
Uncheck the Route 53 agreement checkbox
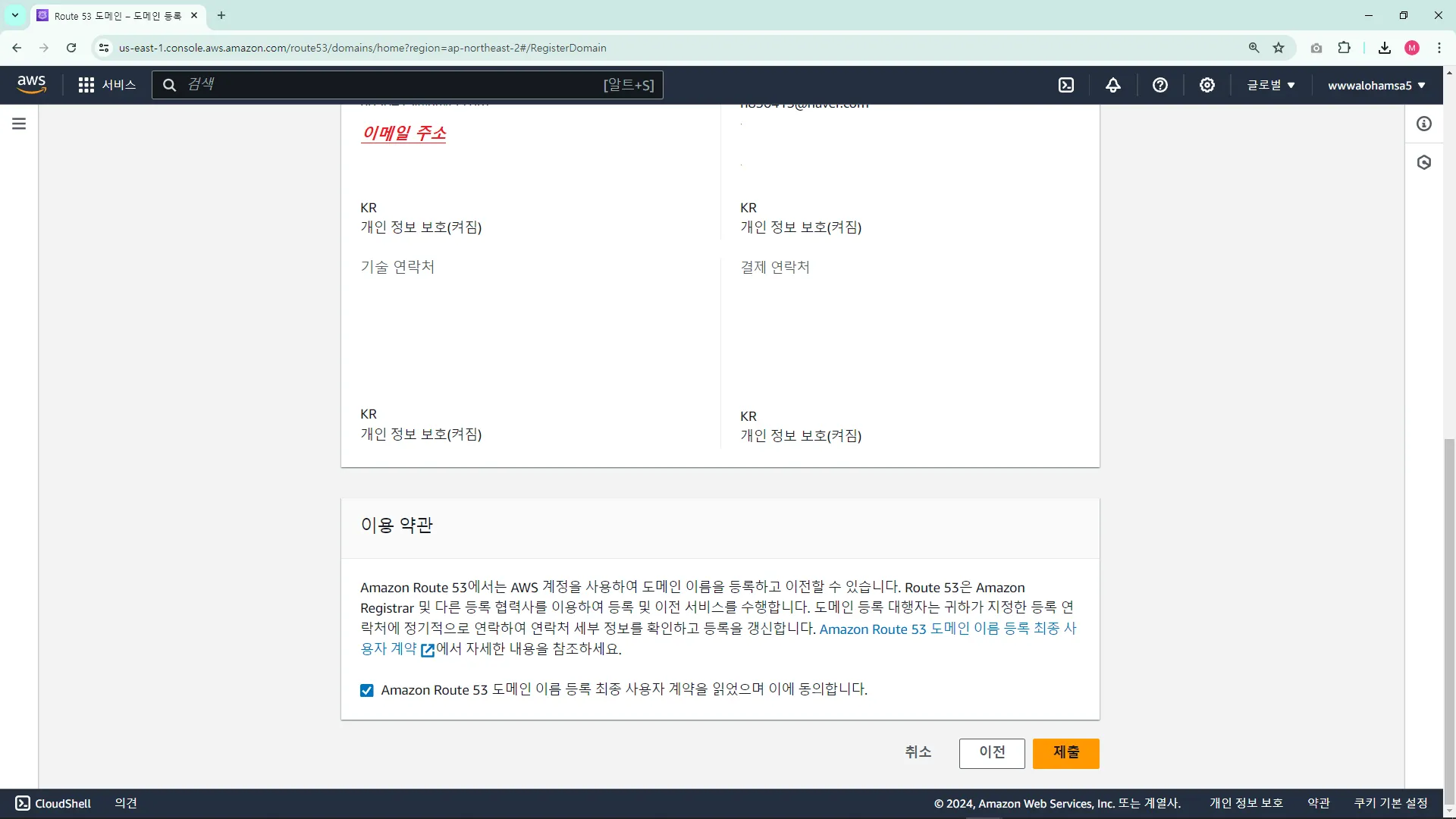click(x=367, y=690)
